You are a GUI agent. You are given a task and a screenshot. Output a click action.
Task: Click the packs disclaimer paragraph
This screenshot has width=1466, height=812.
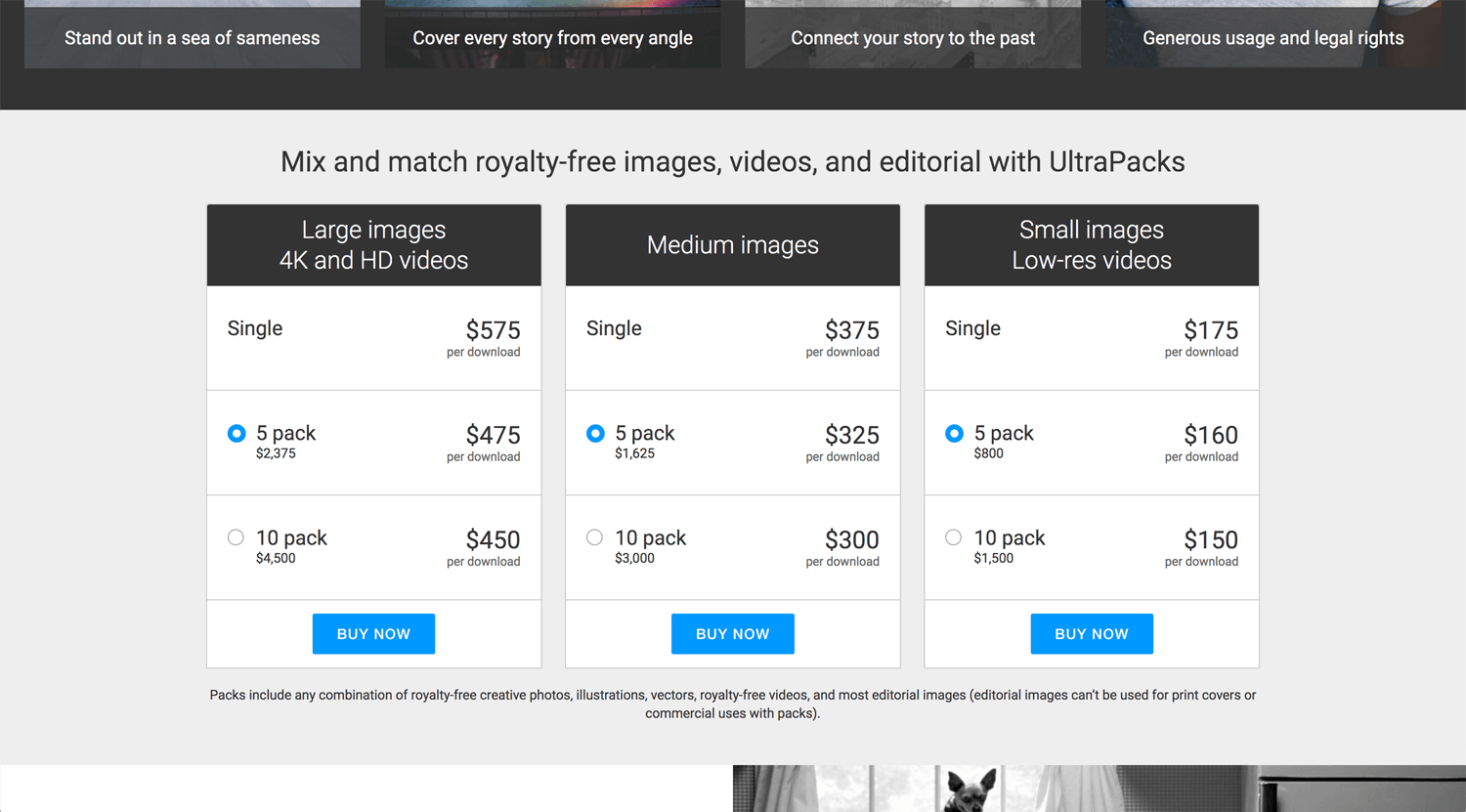tap(733, 705)
